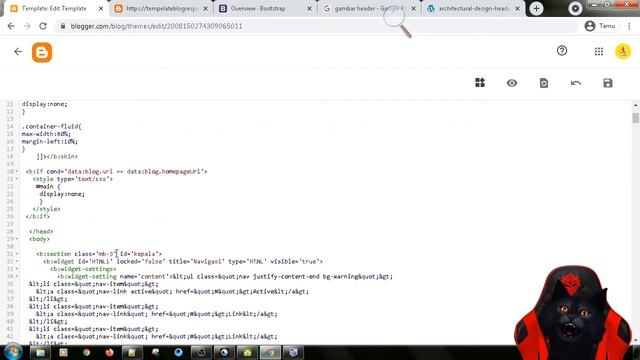The width and height of the screenshot is (640, 360).
Task: Open the file explorer taskbar icon
Action: [40, 352]
